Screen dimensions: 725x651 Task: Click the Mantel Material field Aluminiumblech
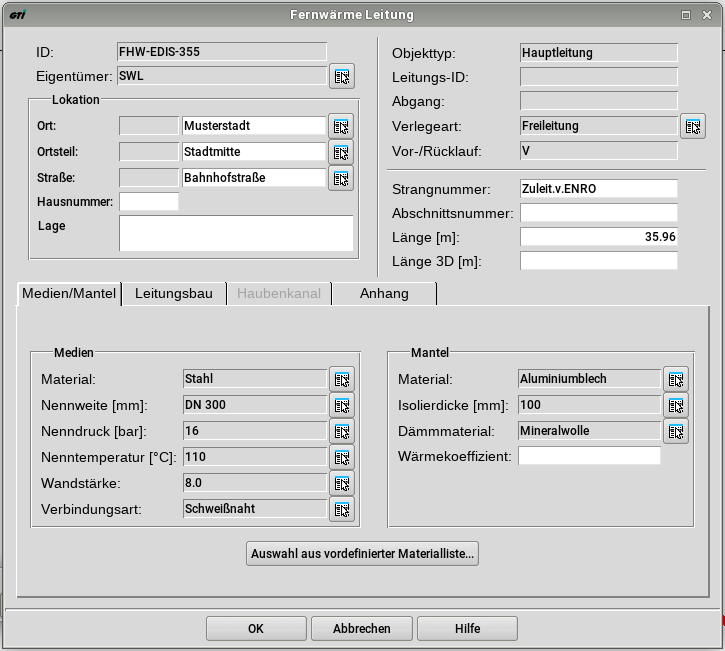pos(589,379)
